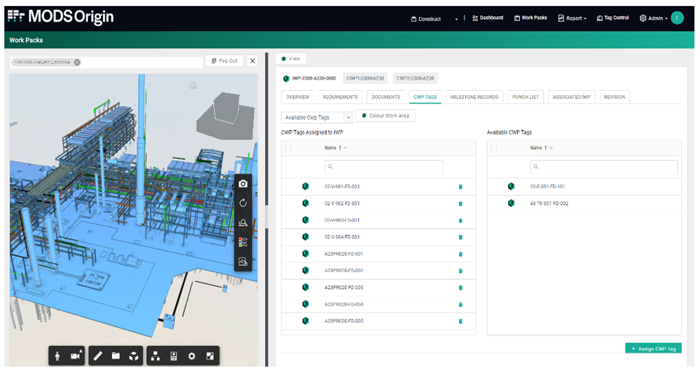The height and width of the screenshot is (373, 700).
Task: Close the 3D viewer panel with X
Action: 252,61
